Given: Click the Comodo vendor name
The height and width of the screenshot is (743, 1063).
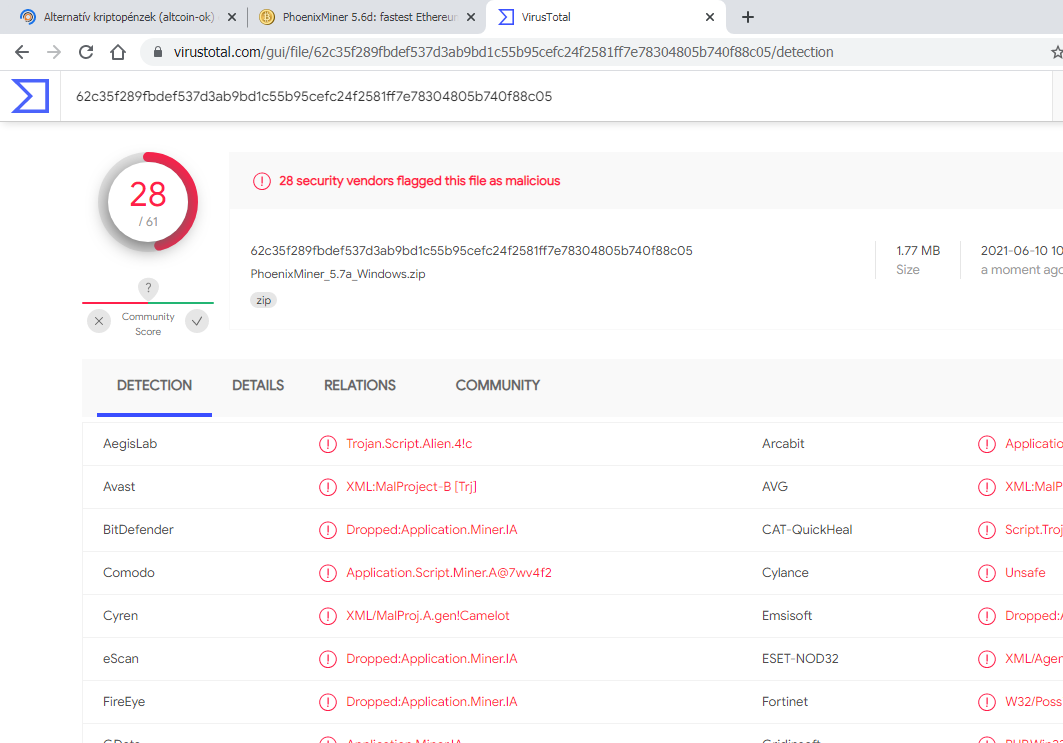Looking at the screenshot, I should [129, 573].
